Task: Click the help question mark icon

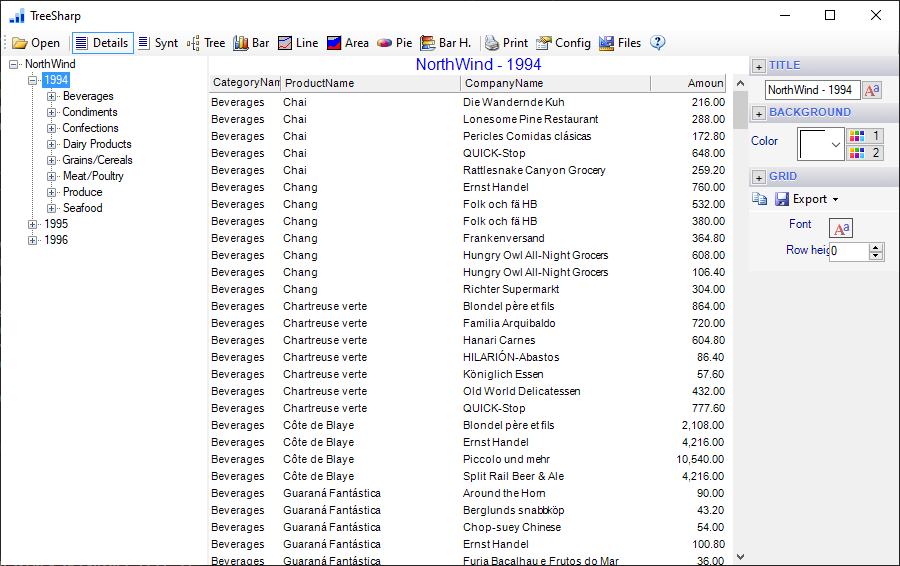Action: click(x=658, y=42)
